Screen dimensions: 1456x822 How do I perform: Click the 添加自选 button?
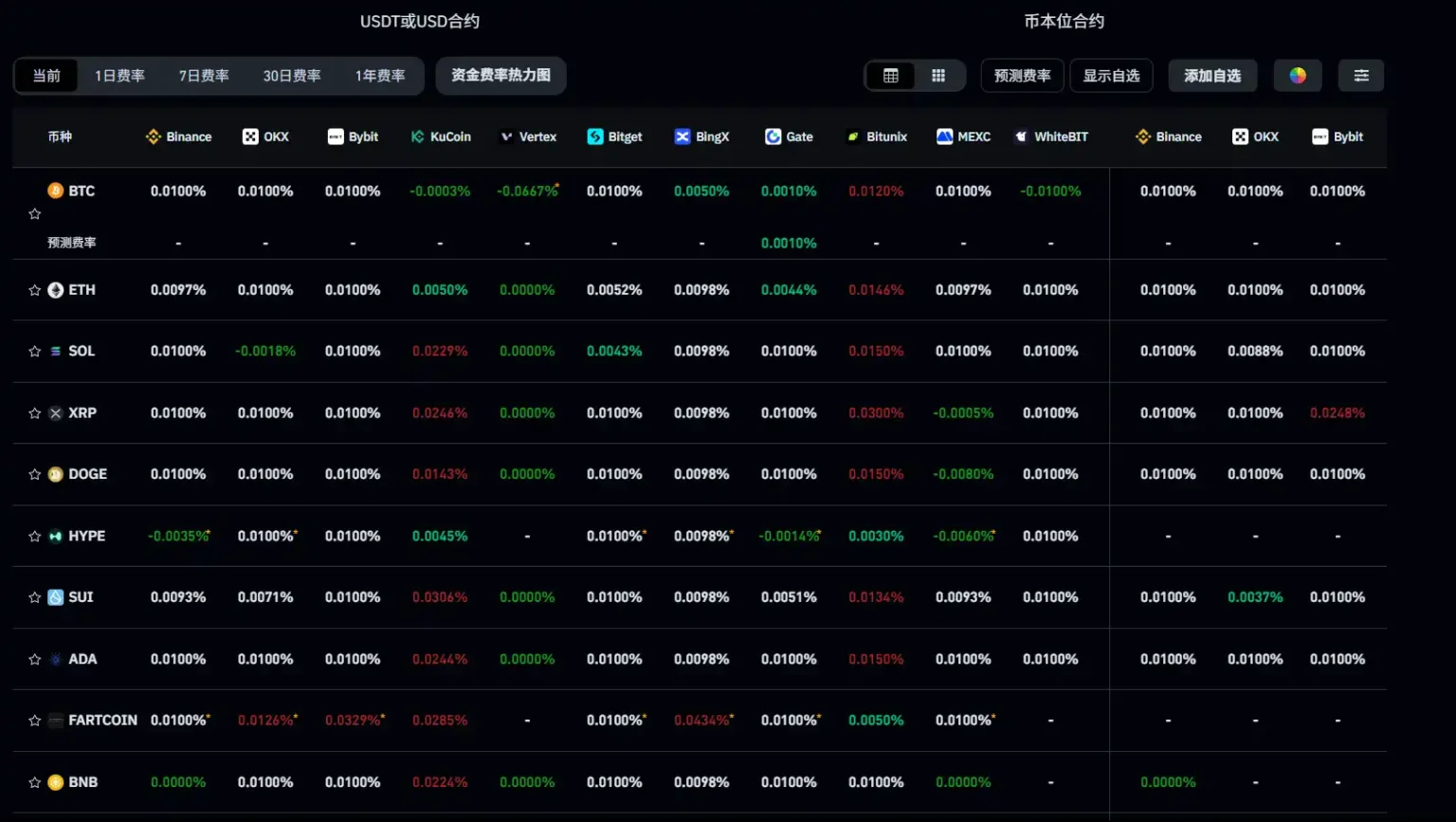coord(1212,76)
